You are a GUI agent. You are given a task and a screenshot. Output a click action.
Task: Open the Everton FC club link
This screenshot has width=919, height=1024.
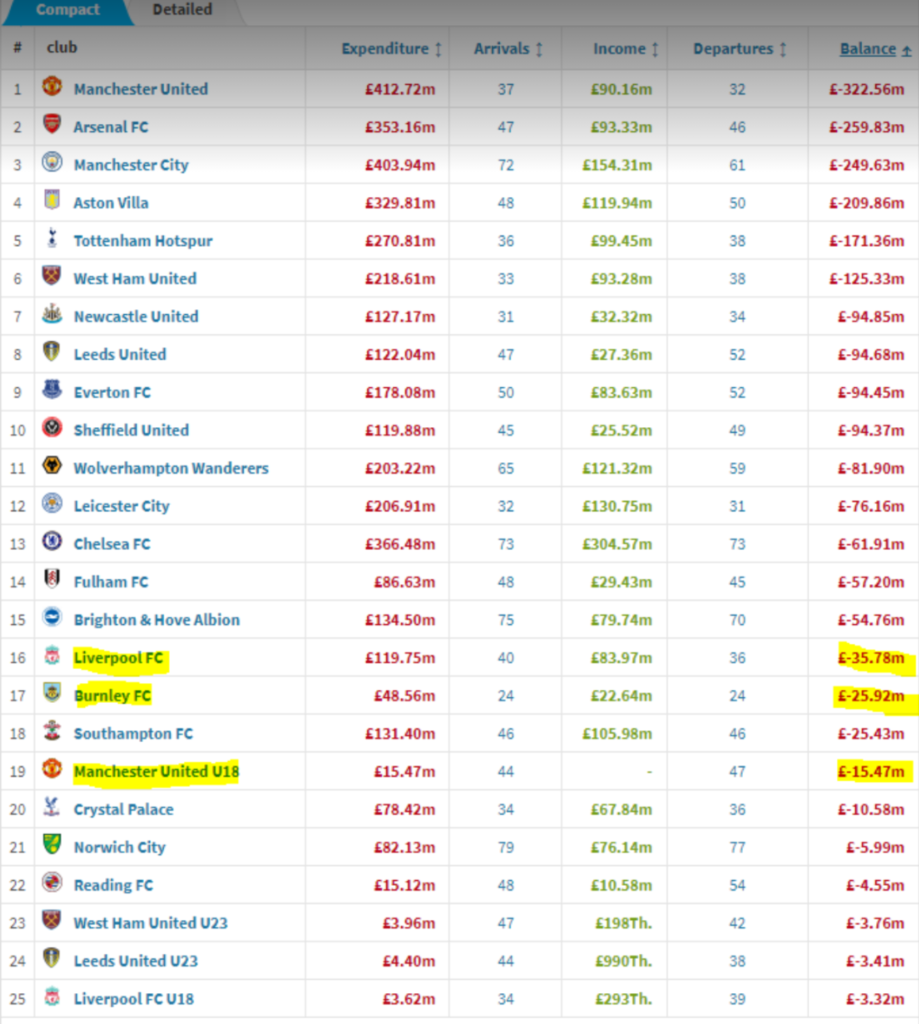point(112,392)
